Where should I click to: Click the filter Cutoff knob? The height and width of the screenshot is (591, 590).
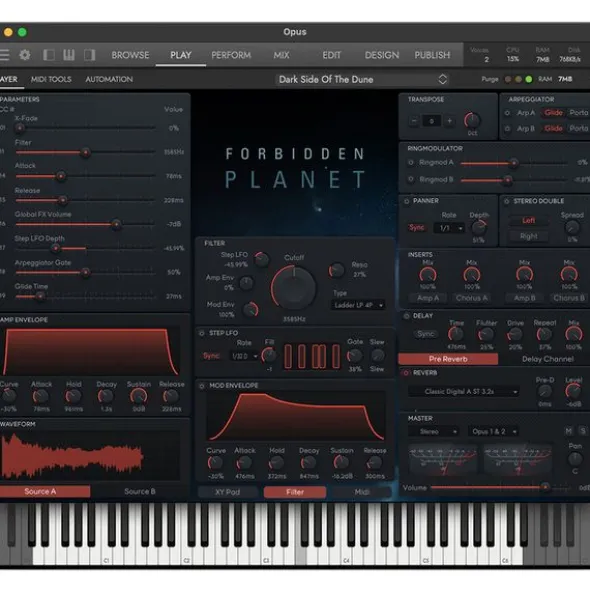[293, 288]
